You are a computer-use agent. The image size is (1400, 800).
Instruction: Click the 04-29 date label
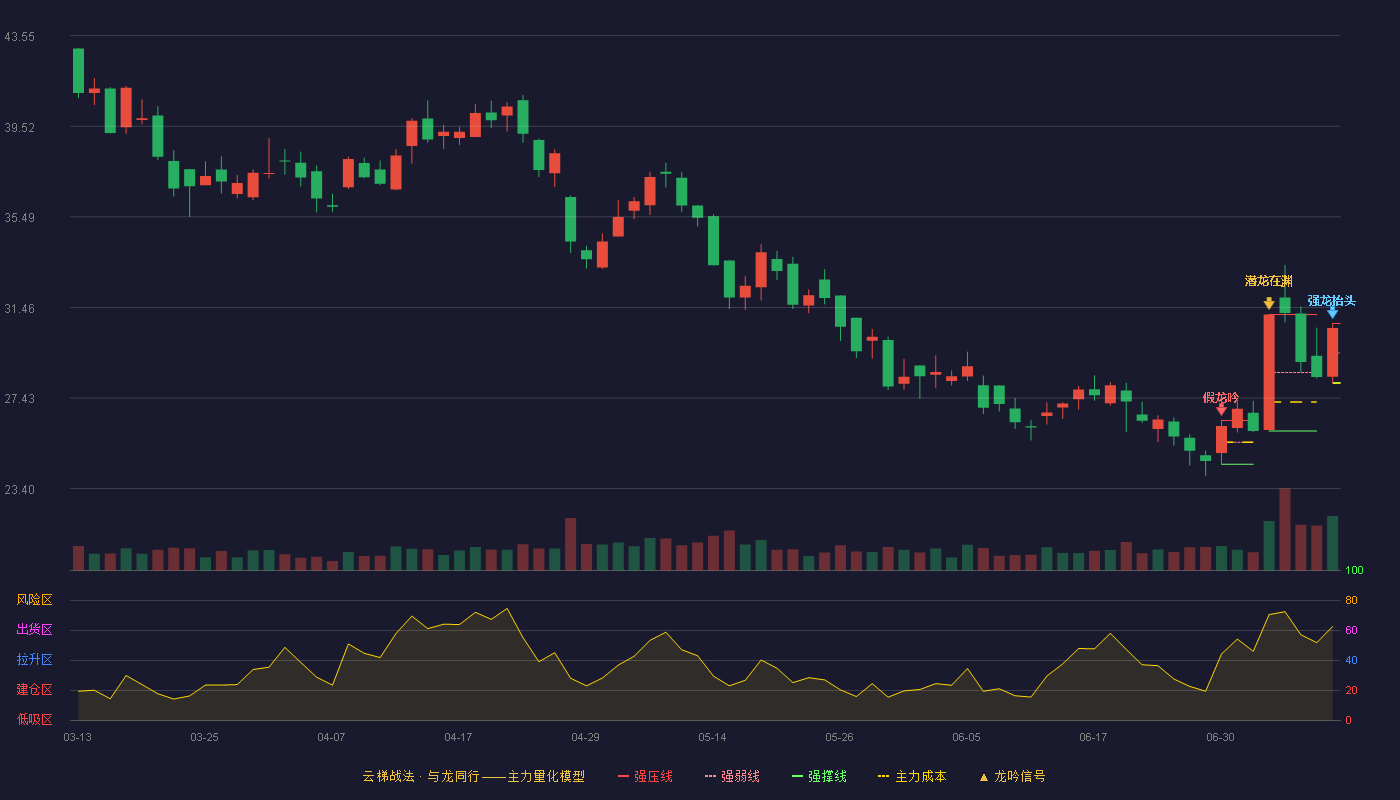585,737
